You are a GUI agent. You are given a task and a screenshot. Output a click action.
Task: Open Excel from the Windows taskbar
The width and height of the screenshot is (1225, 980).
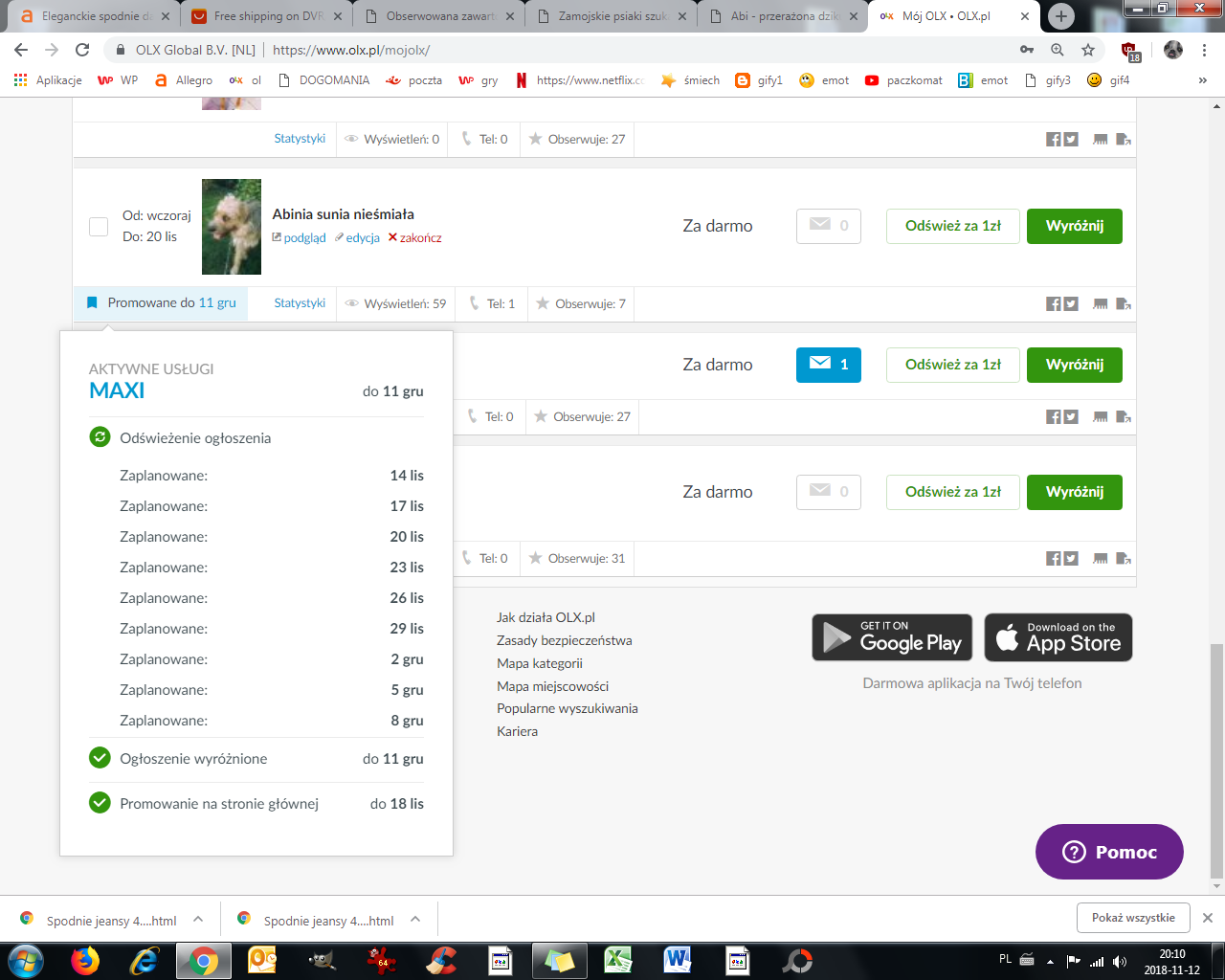(618, 960)
